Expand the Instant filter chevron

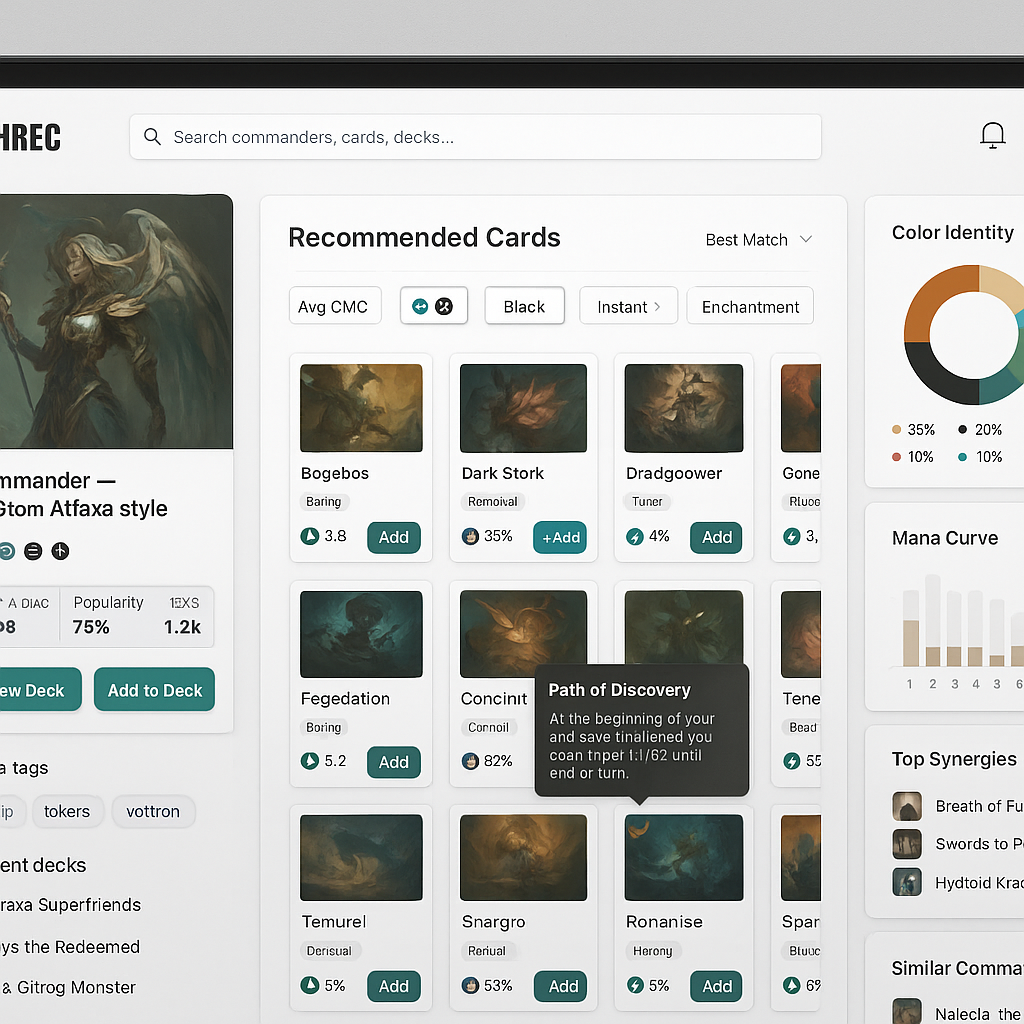[x=657, y=306]
